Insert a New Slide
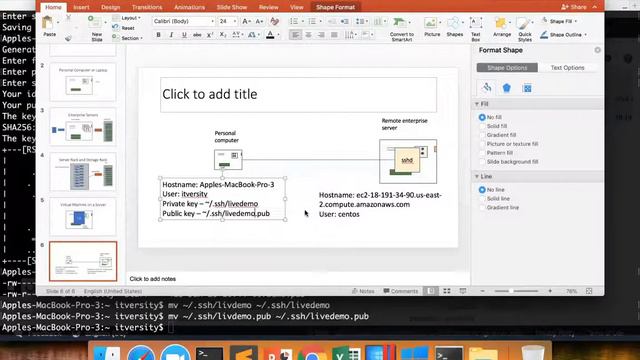Viewport: 640px width, 360px height. point(97,28)
